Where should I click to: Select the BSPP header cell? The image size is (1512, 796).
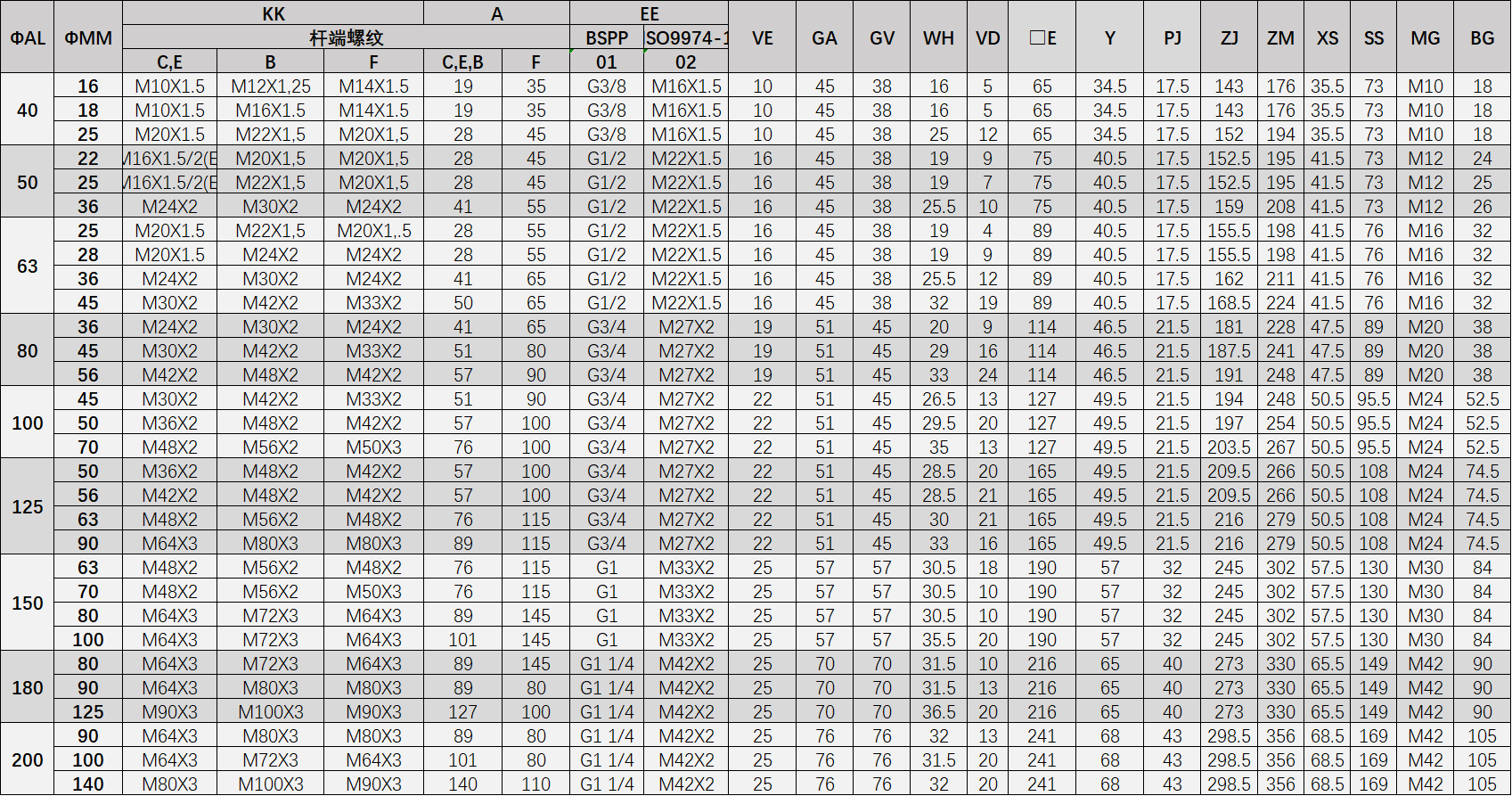tap(606, 37)
